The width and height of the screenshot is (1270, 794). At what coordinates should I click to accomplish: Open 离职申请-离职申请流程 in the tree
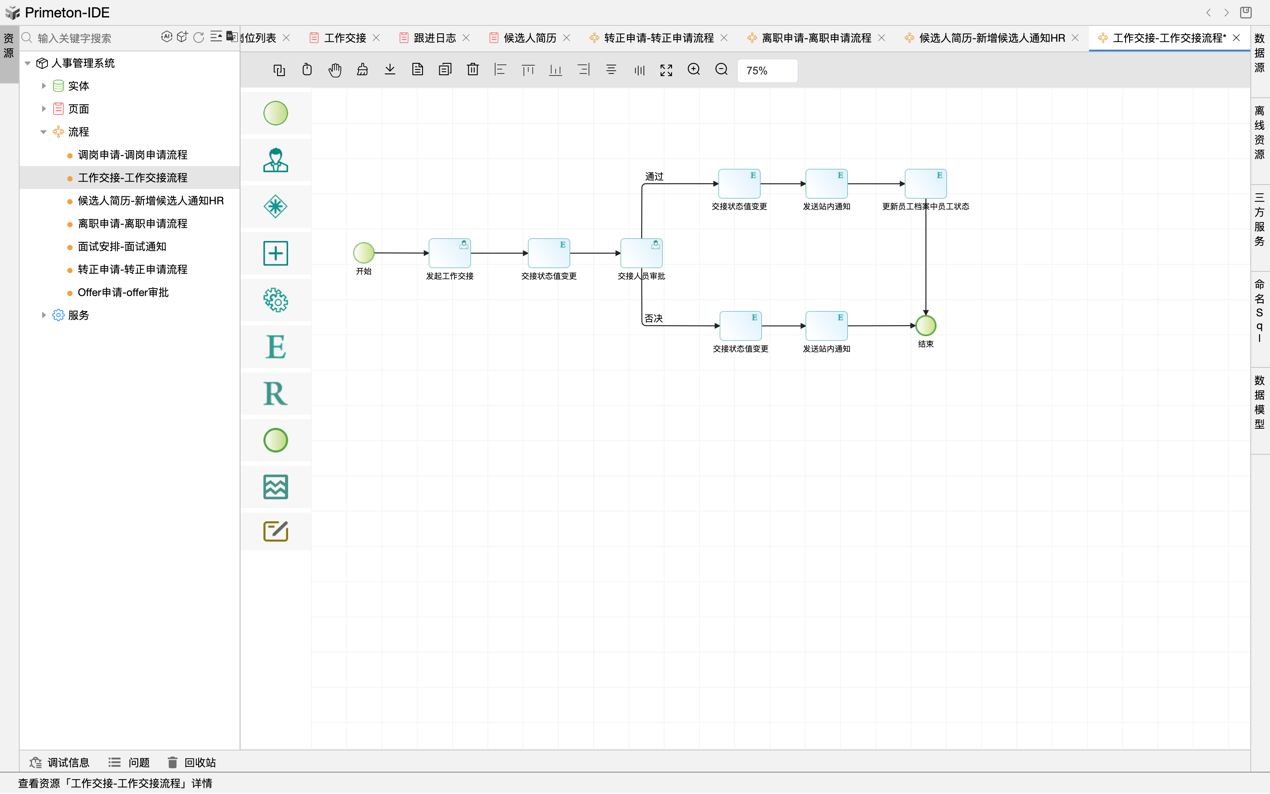pyautogui.click(x=132, y=224)
